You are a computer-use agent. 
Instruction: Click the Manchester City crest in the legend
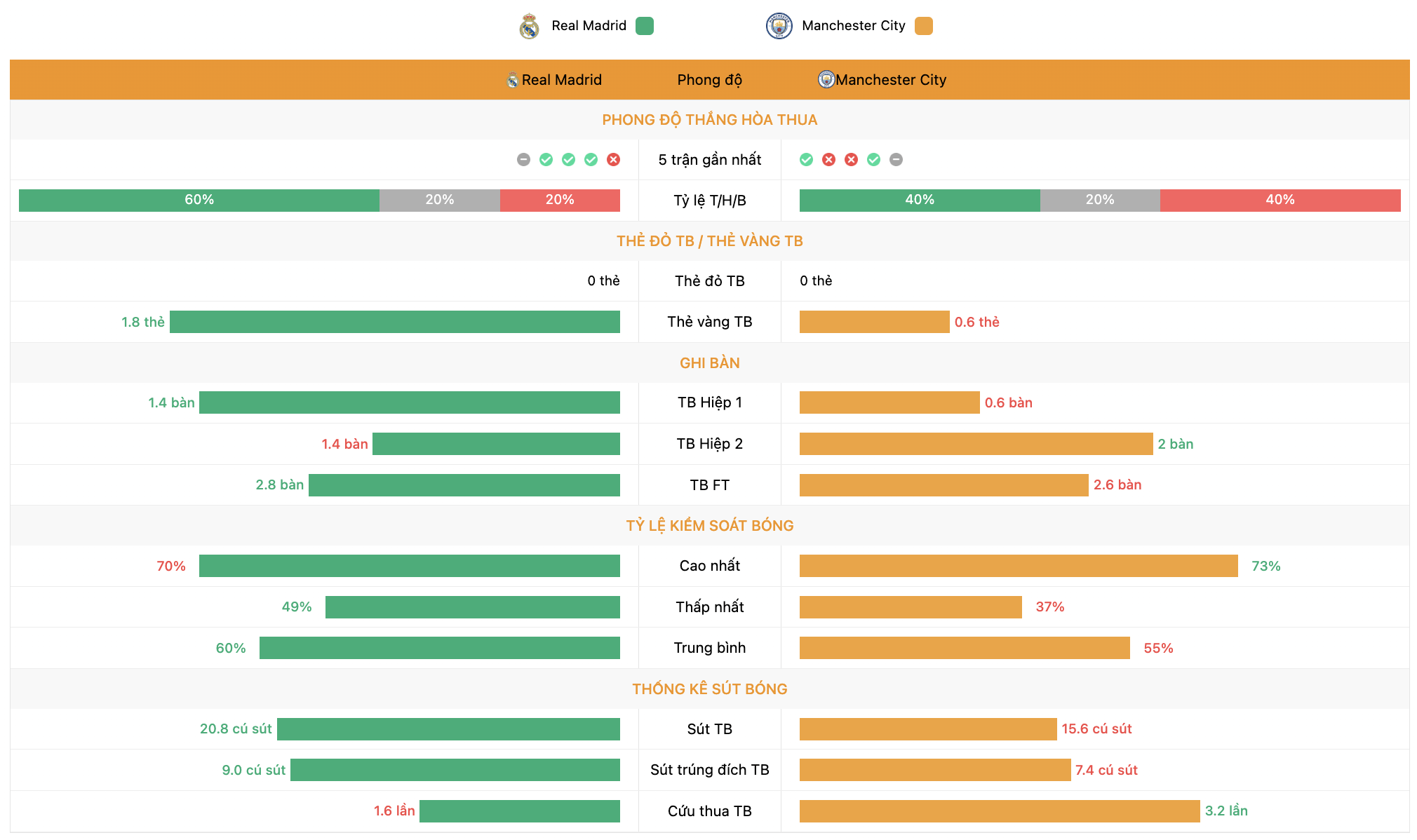[779, 26]
